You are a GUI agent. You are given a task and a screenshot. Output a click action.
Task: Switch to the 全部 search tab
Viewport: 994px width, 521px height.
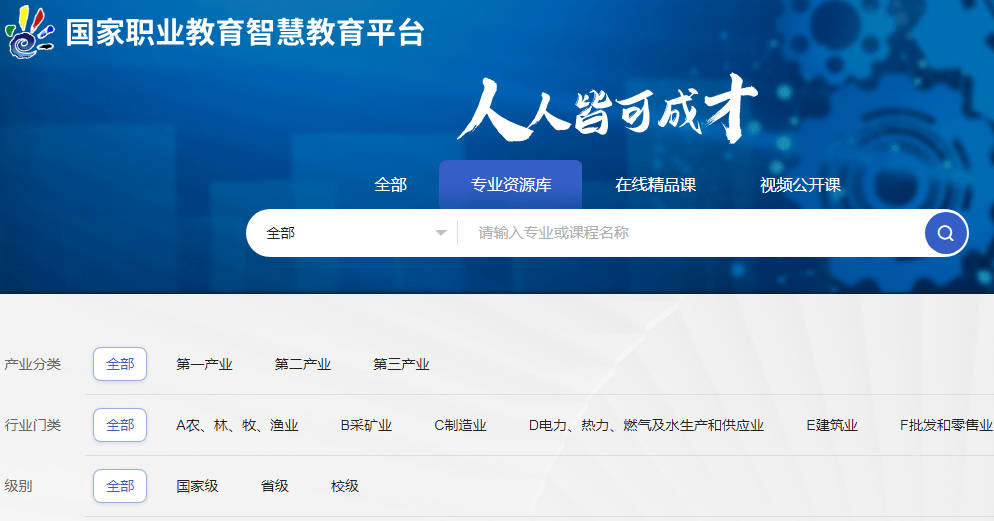click(x=390, y=185)
